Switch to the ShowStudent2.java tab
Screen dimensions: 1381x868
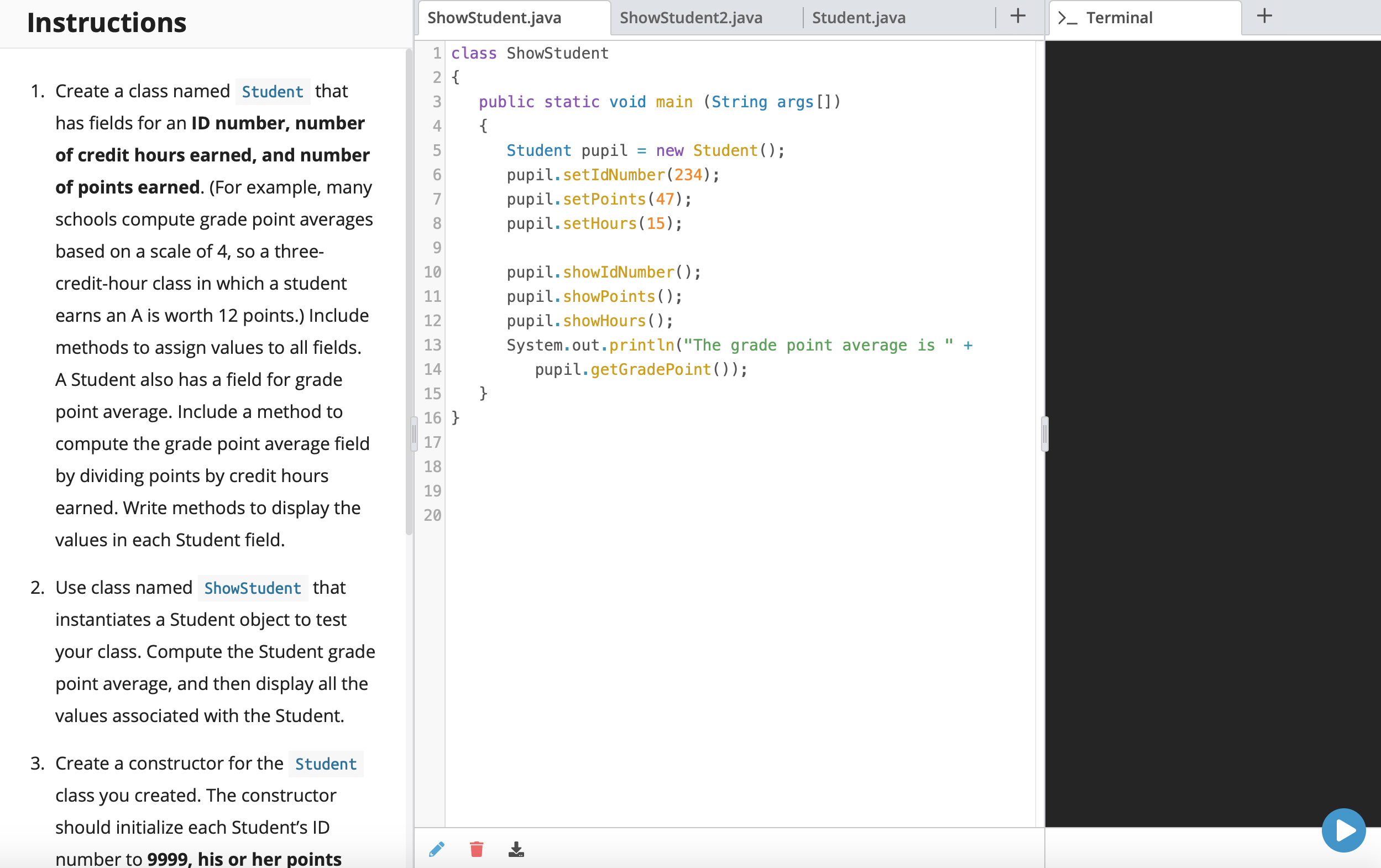point(690,18)
